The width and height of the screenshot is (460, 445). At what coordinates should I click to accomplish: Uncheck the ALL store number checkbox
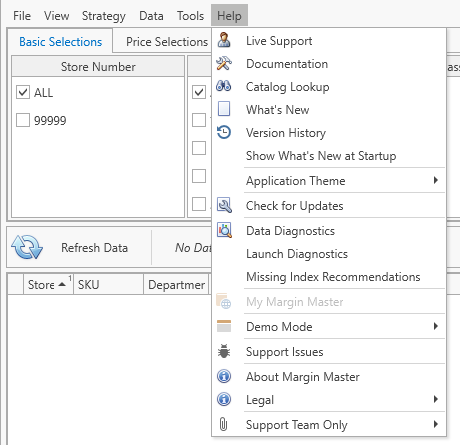[23, 92]
